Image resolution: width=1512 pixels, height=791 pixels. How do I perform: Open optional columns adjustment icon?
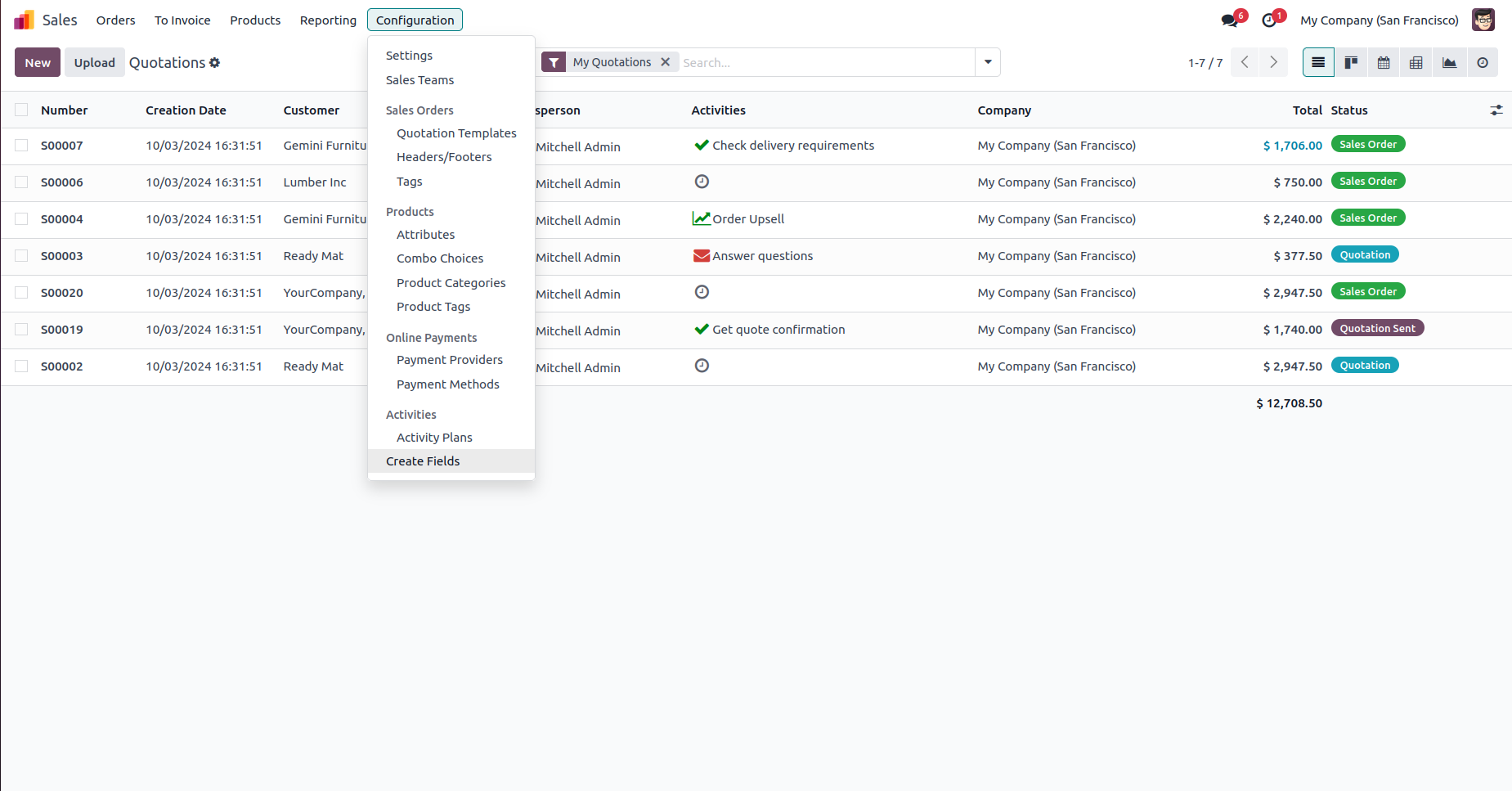pyautogui.click(x=1496, y=110)
